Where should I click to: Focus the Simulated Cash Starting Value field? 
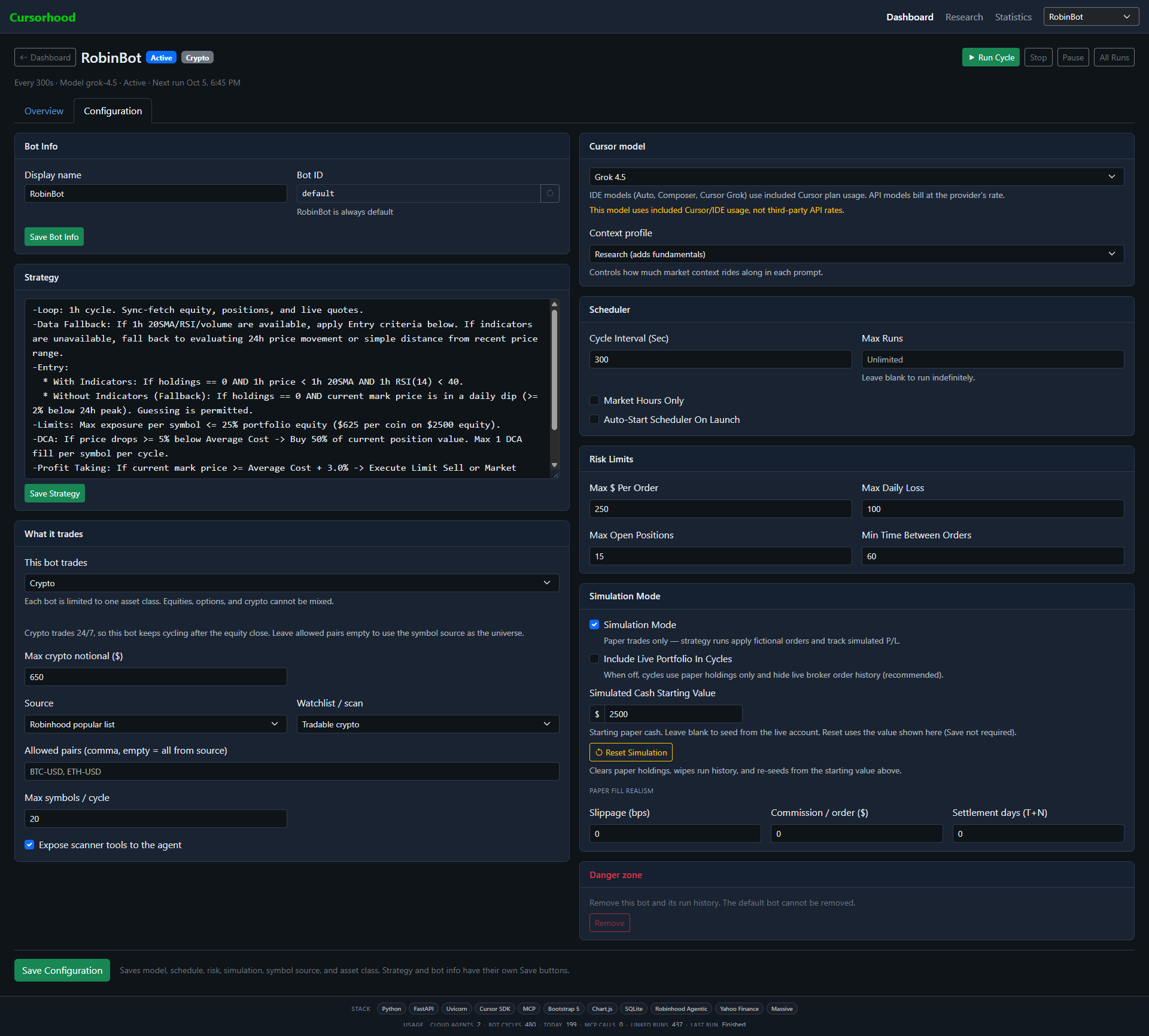pyautogui.click(x=673, y=714)
